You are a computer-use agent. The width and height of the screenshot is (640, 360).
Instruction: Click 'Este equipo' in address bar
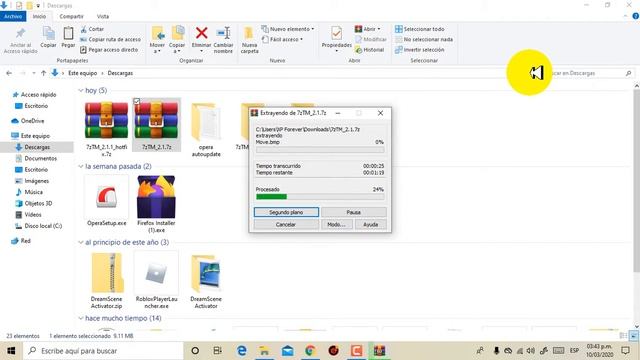[82, 73]
